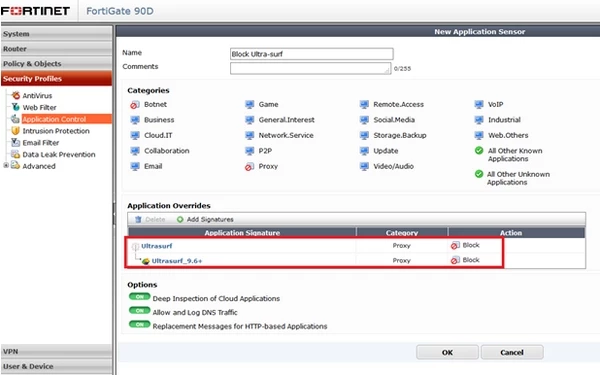600x375 pixels.
Task: Click the P2P category monitor icon
Action: click(x=249, y=151)
